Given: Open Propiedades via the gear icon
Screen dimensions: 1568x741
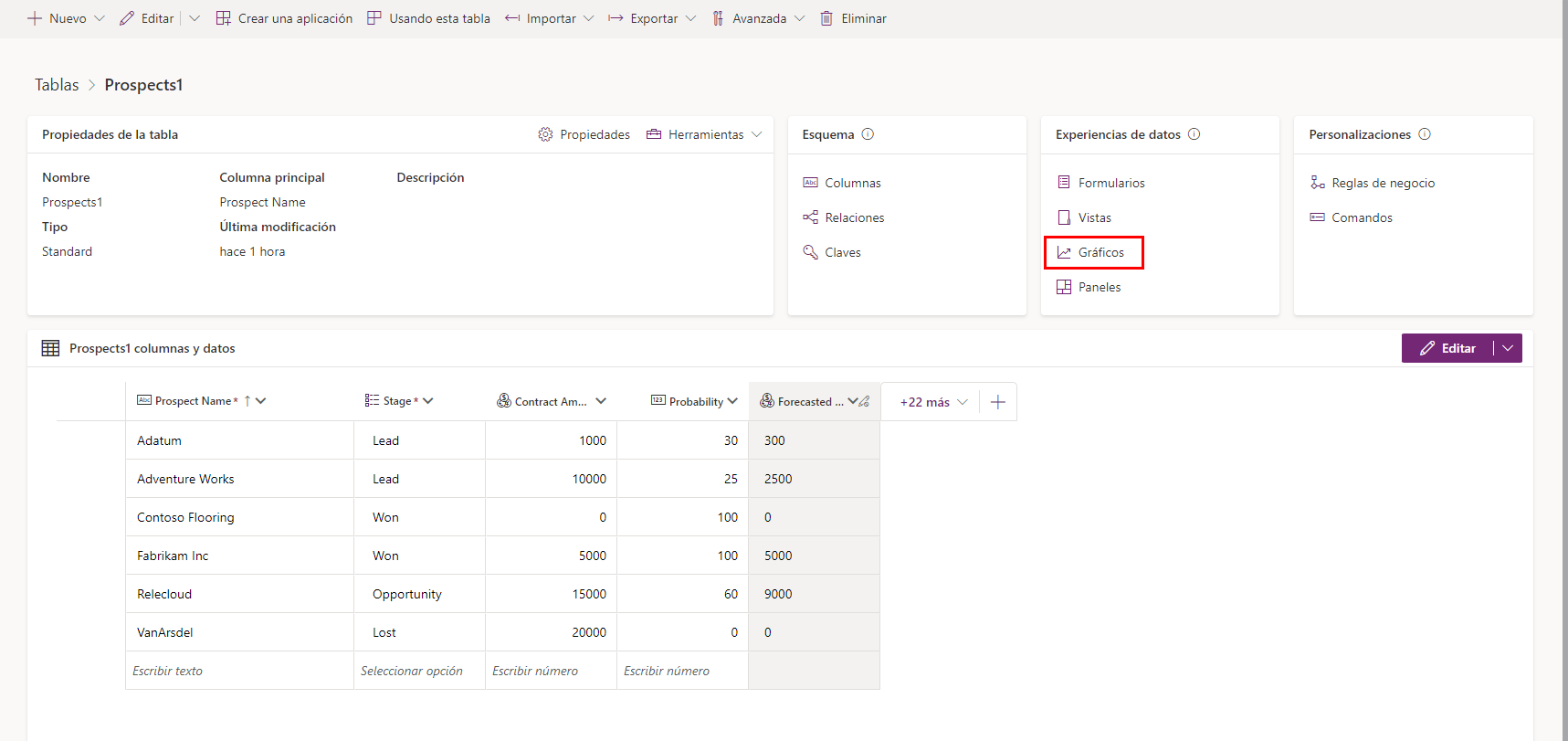Looking at the screenshot, I should [545, 134].
